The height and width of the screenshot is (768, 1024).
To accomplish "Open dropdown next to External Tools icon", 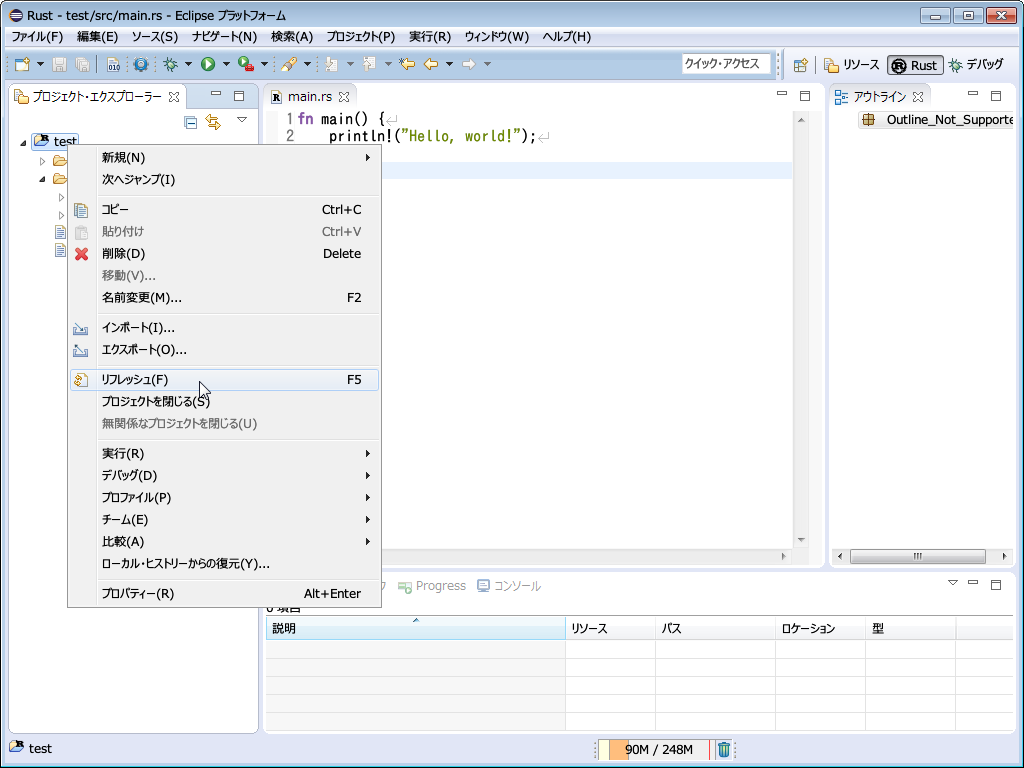I will 264,64.
